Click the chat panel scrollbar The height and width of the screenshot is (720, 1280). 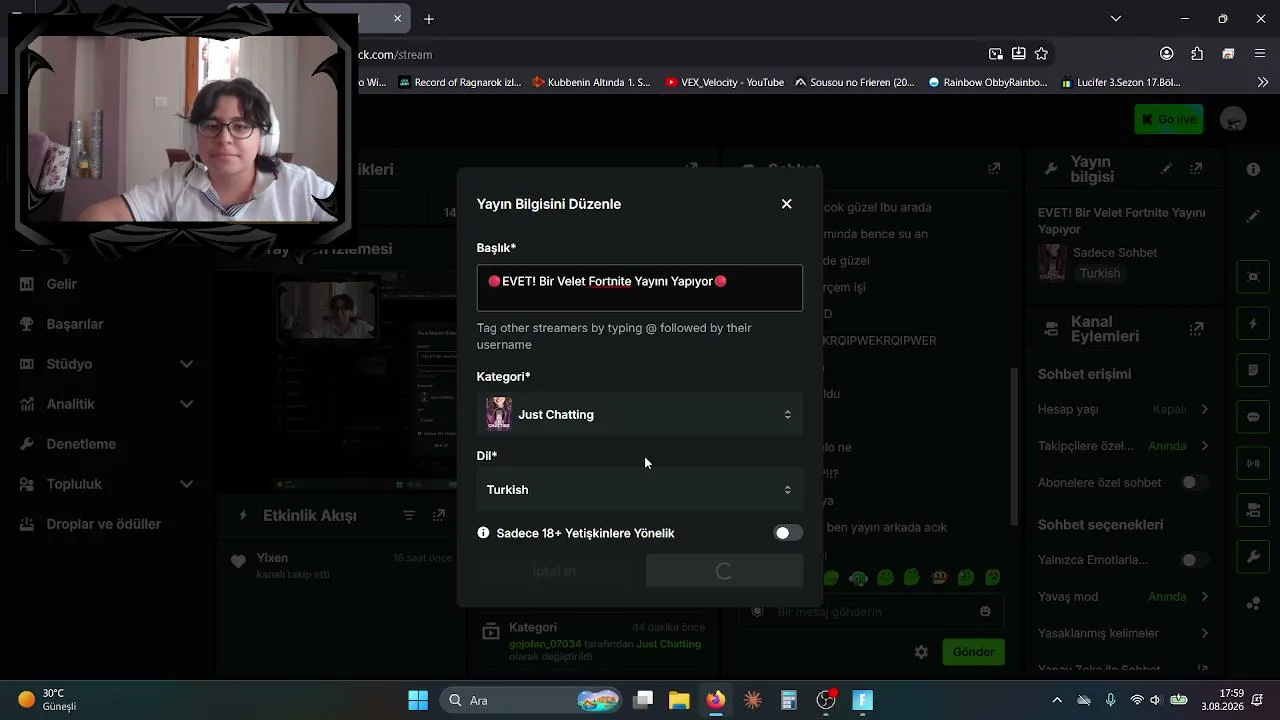(x=1015, y=446)
